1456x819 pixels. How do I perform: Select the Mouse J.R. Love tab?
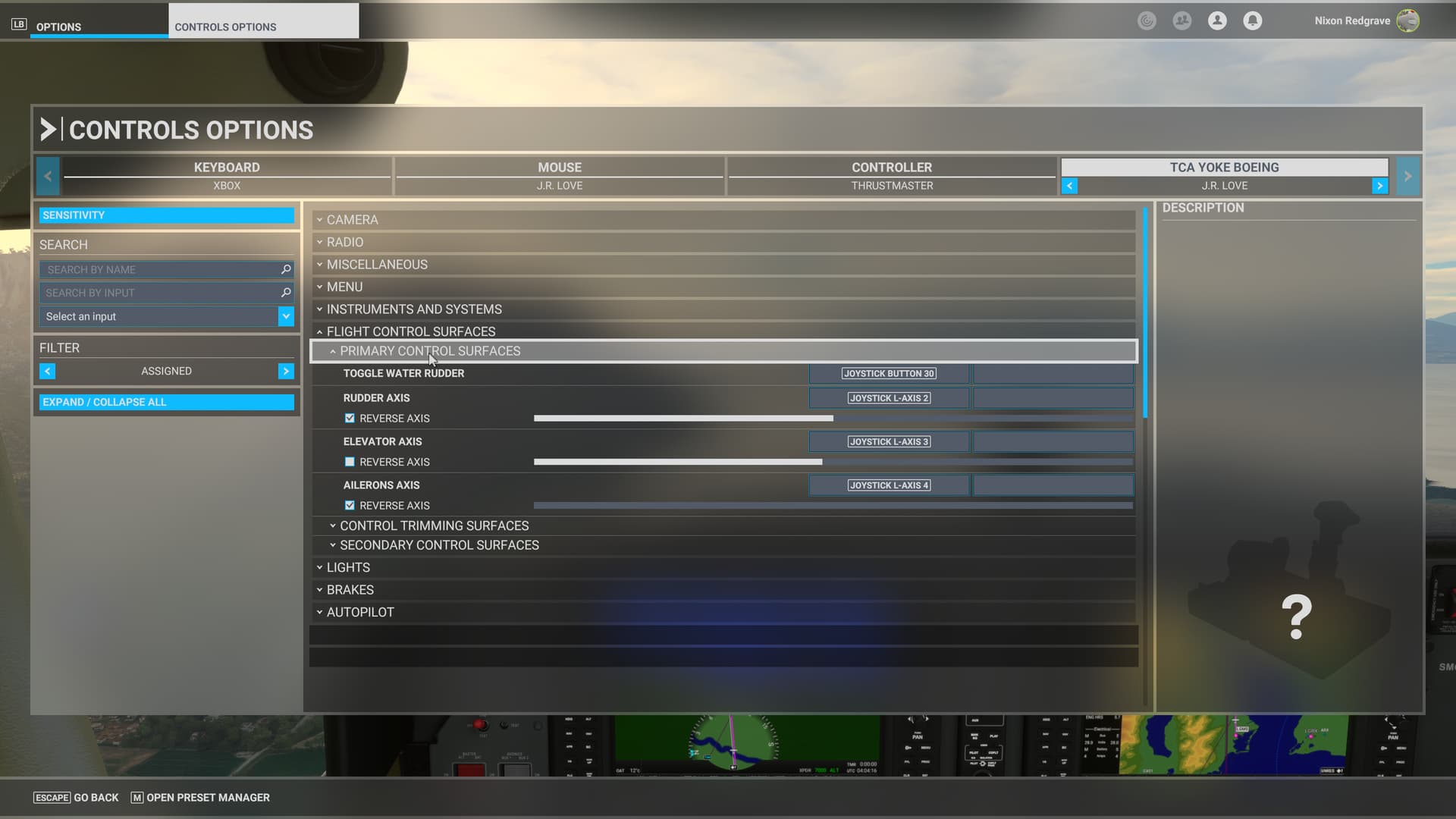click(559, 175)
